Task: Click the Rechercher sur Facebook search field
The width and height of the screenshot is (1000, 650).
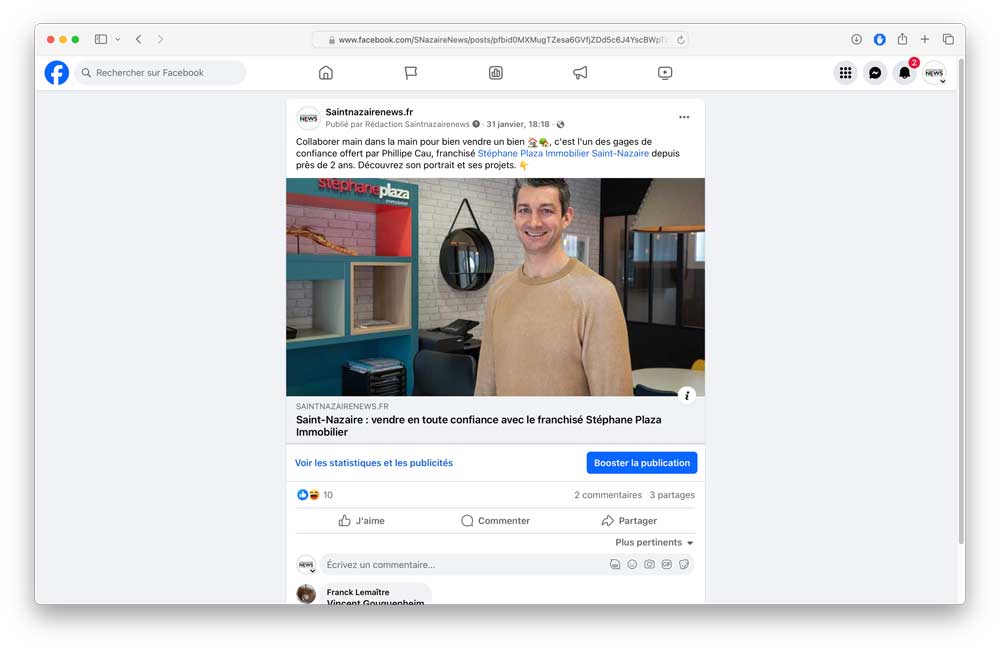Action: point(161,73)
